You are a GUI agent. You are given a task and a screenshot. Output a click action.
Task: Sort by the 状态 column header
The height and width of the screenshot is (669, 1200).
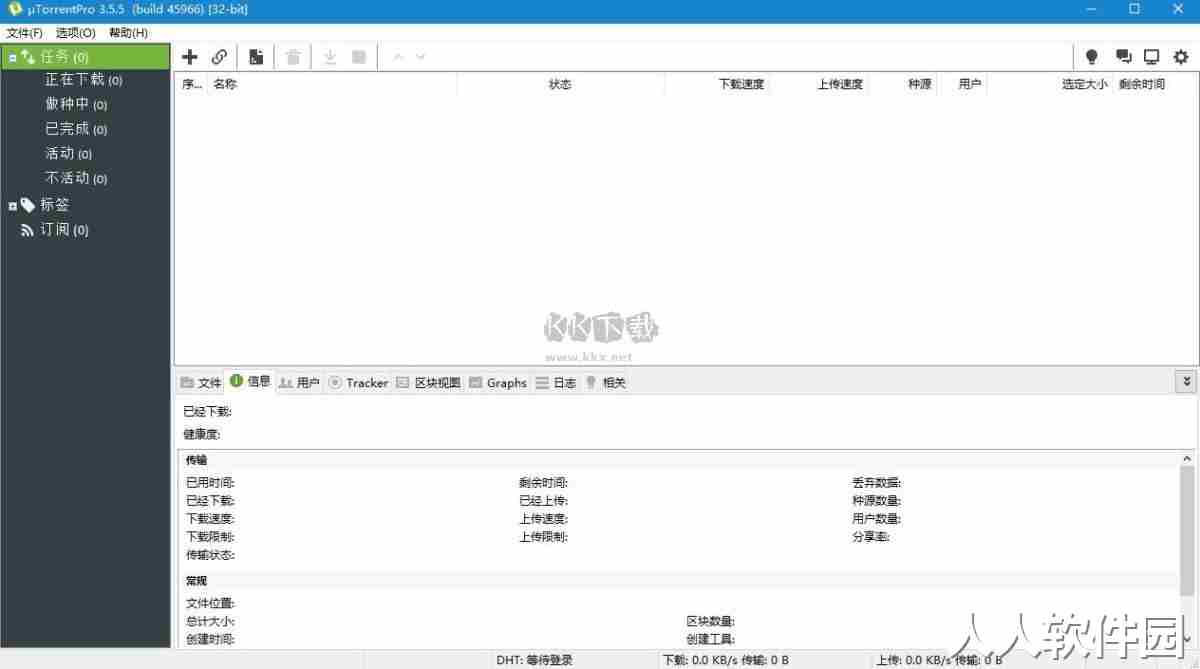[560, 84]
